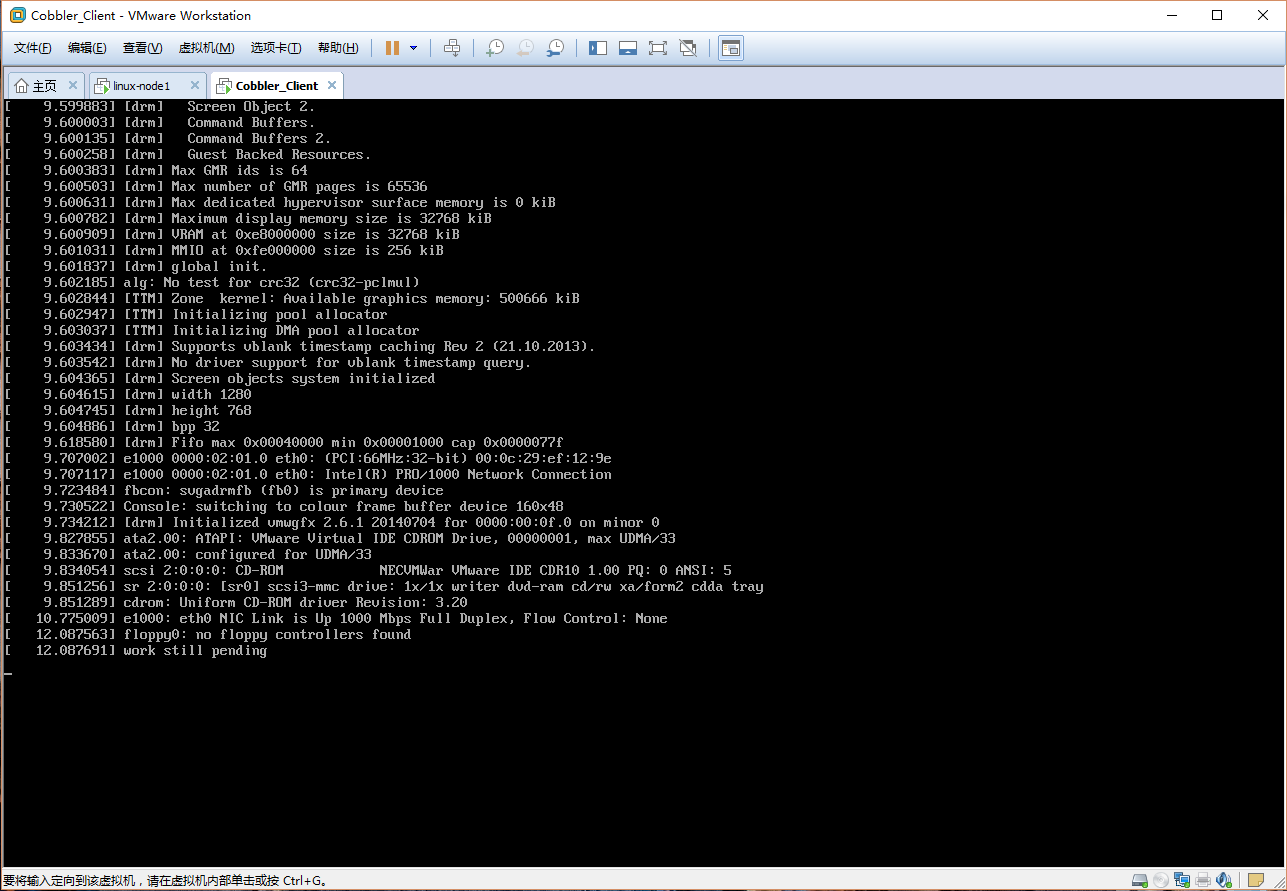
Task: Click the Unity mode toolbar icon
Action: tap(688, 48)
